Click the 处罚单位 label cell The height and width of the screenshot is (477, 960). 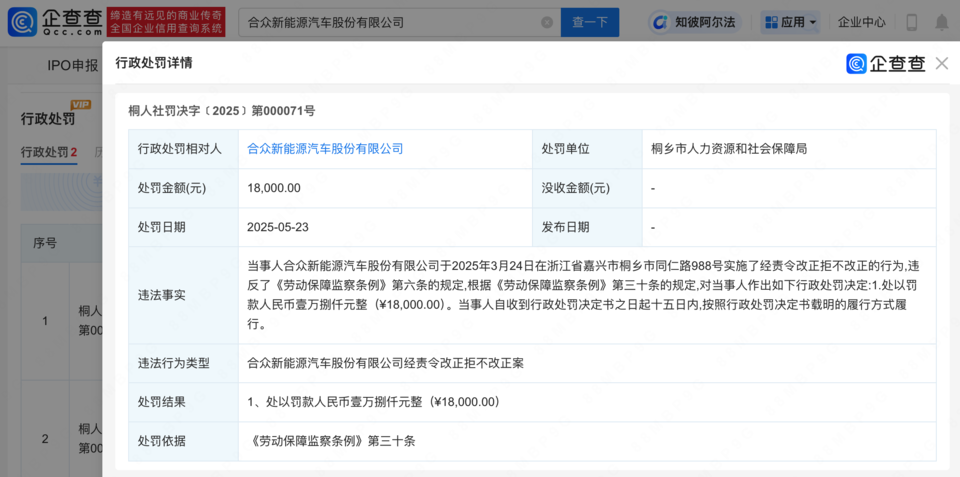[x=587, y=149]
